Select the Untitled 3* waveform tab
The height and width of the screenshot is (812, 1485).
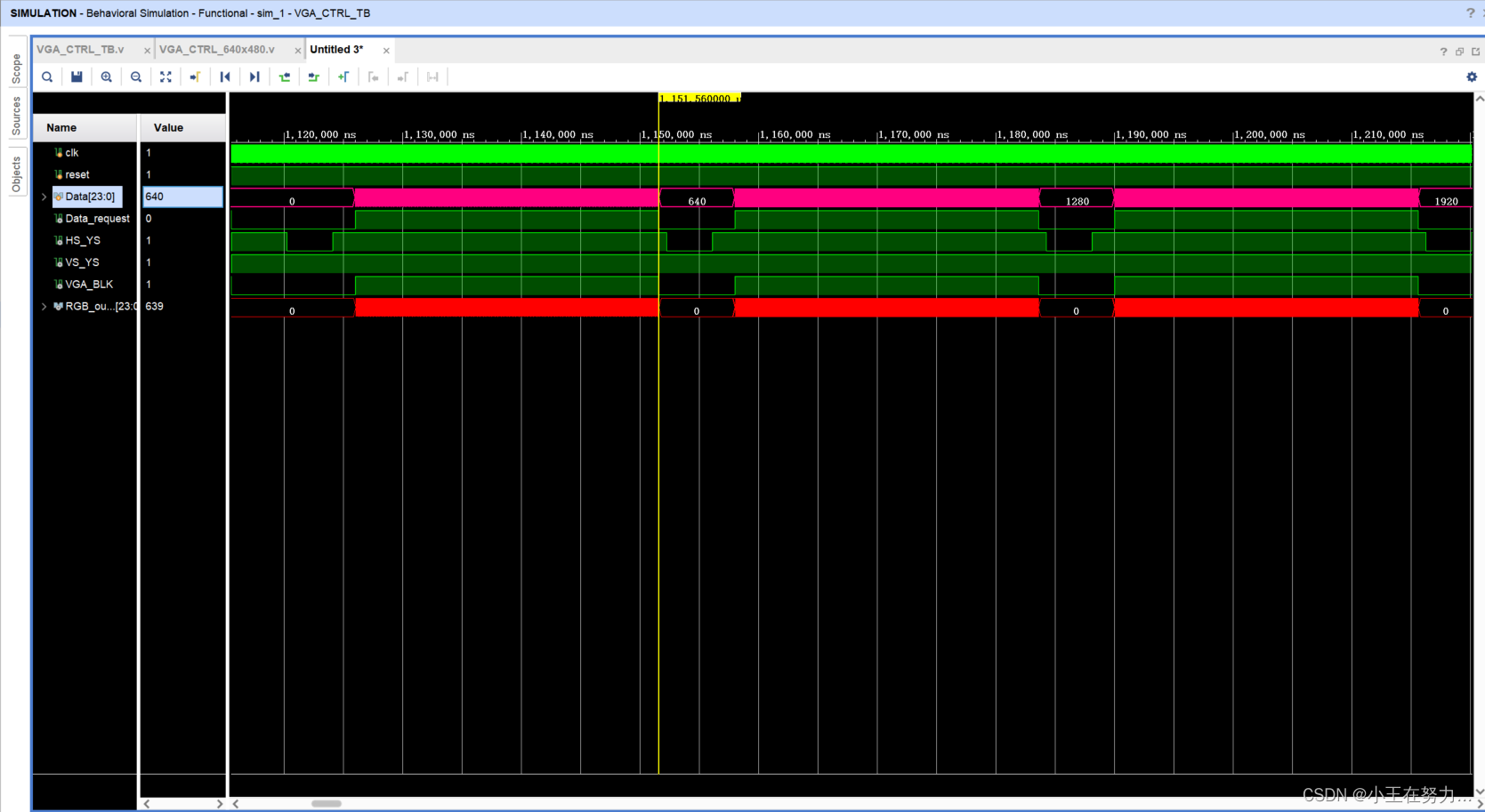click(x=336, y=50)
